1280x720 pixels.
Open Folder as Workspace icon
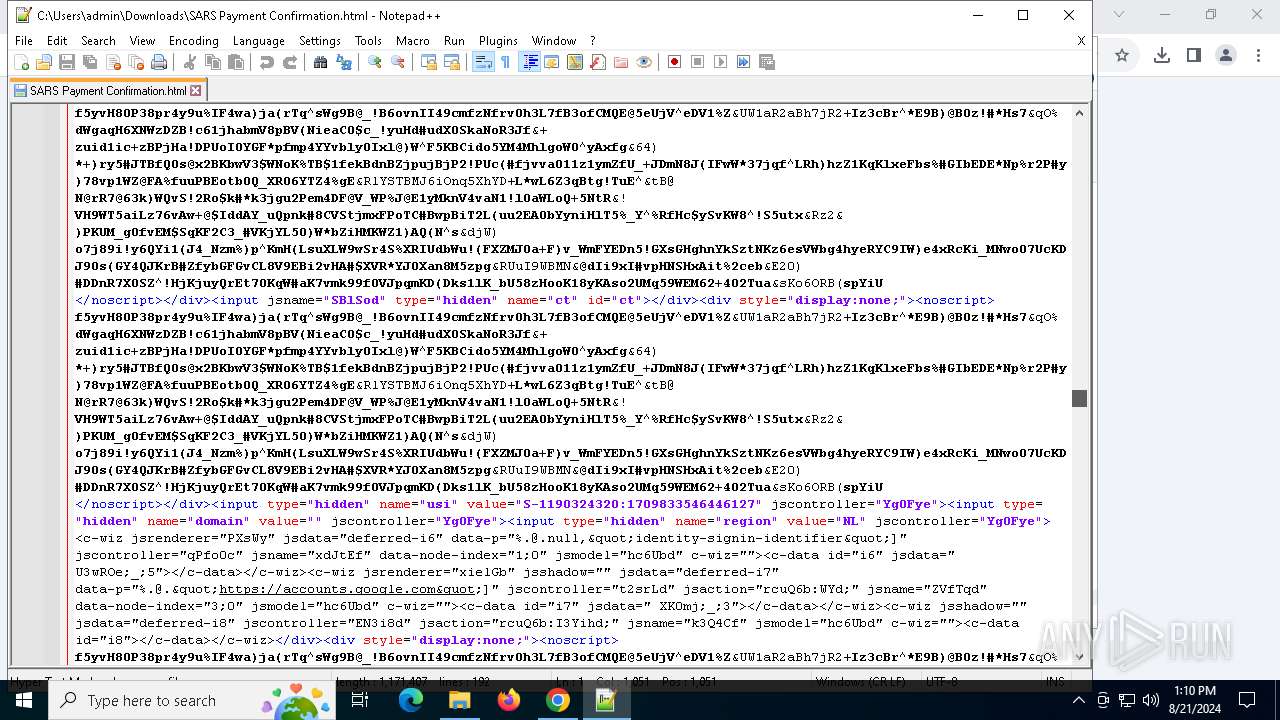[621, 62]
